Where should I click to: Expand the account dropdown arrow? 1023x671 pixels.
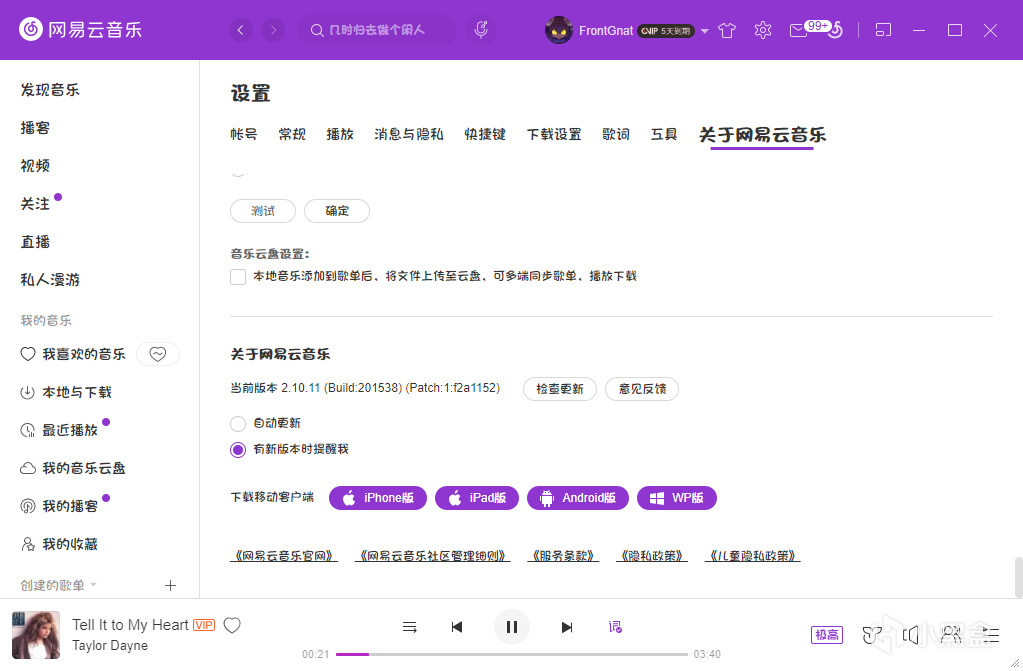(x=705, y=31)
